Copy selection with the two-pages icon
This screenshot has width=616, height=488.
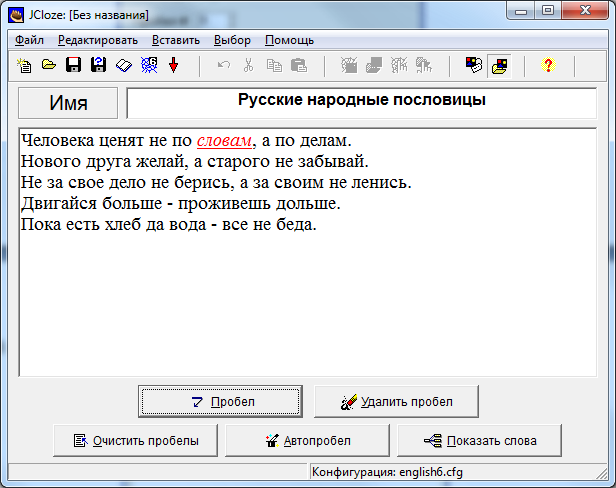(274, 65)
